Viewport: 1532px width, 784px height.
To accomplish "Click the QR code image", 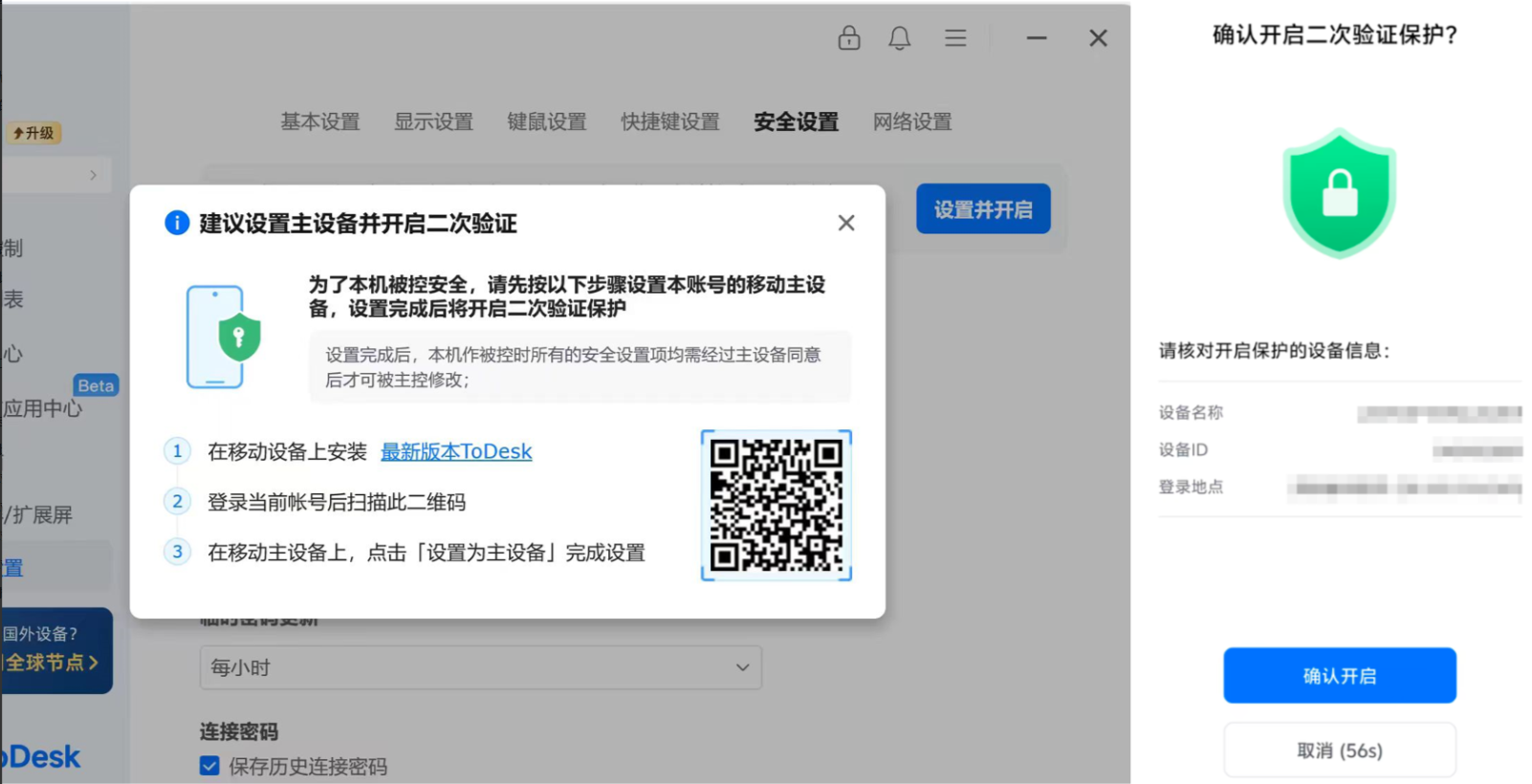I will [x=776, y=505].
